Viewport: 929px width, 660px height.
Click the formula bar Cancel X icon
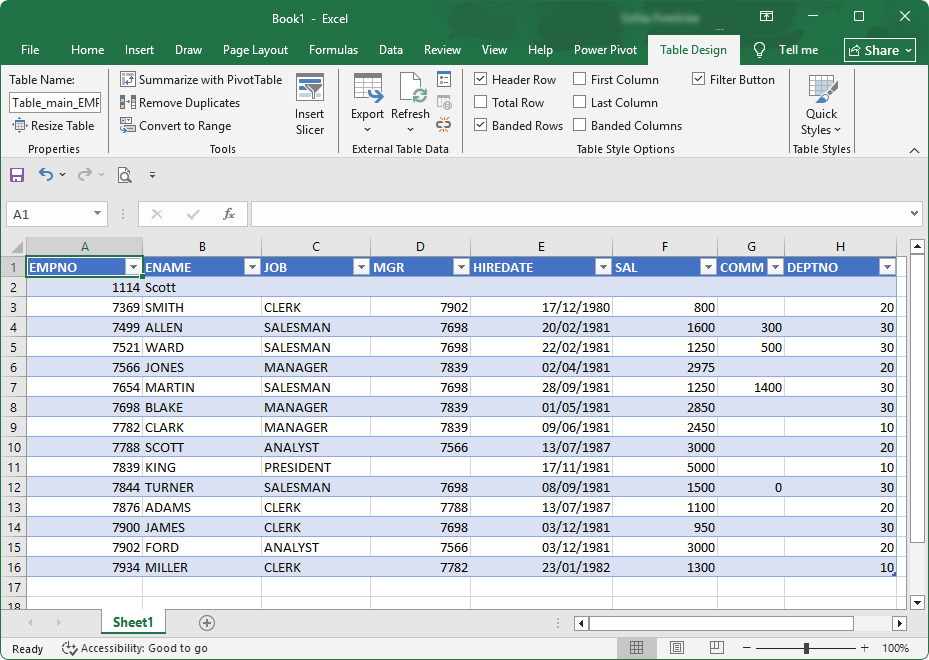[x=157, y=214]
